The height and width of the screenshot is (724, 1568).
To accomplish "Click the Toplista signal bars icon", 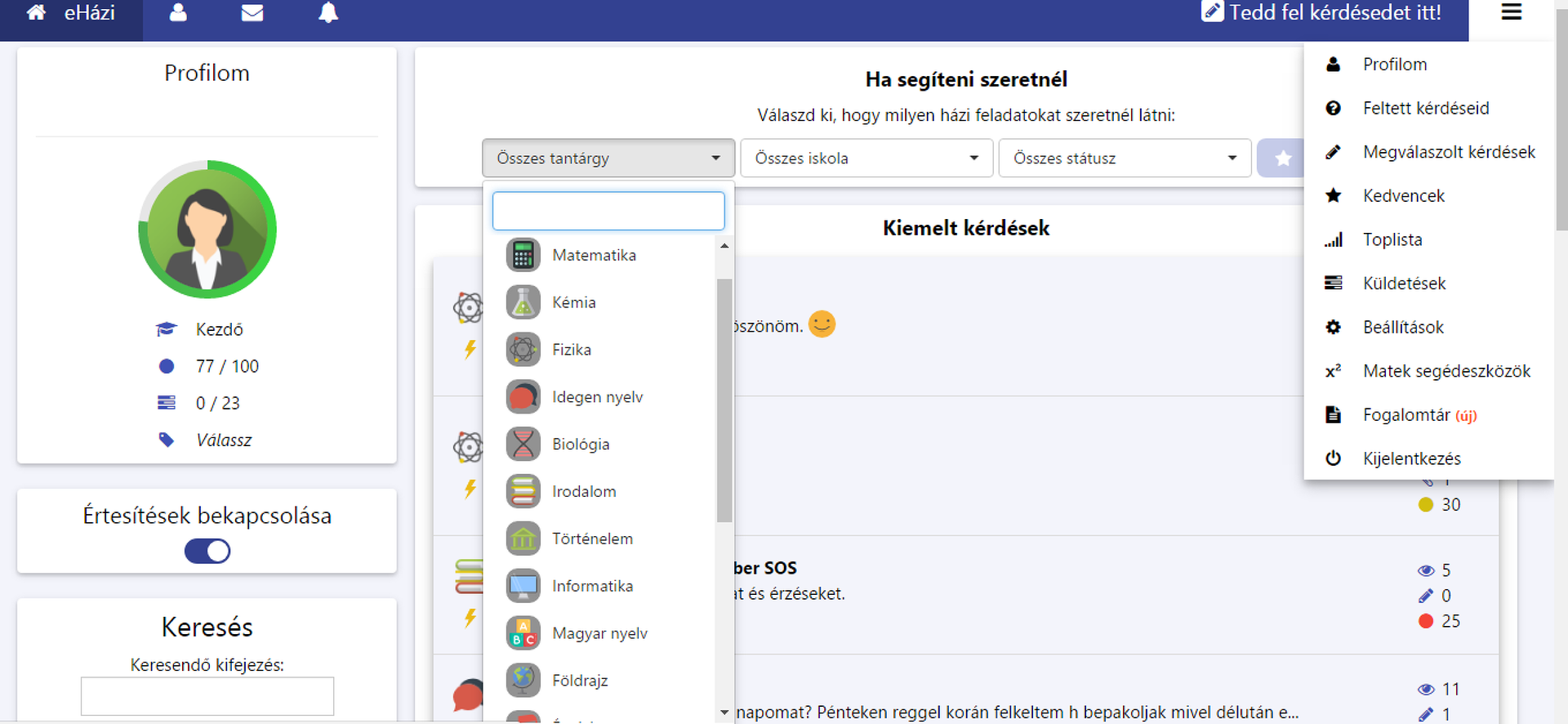I will point(1334,239).
